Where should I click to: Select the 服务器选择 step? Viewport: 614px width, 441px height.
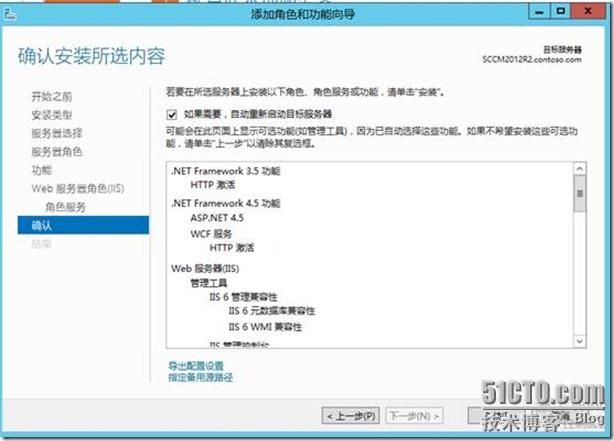57,134
